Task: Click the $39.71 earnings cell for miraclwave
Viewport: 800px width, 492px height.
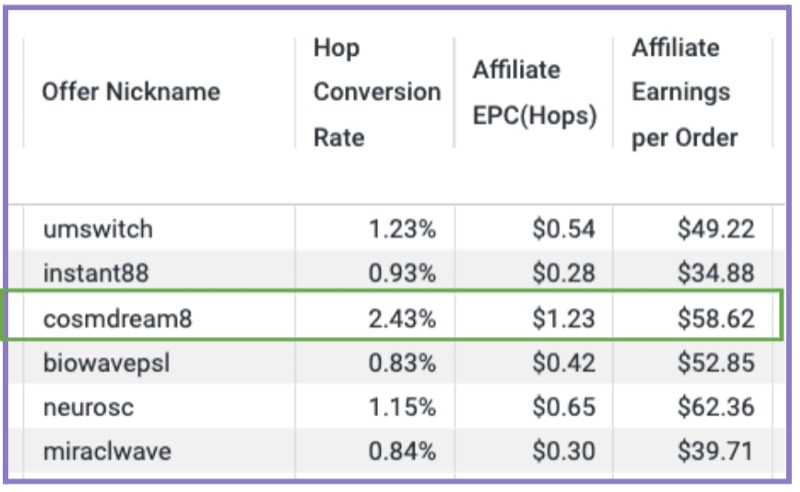Action: (x=716, y=452)
